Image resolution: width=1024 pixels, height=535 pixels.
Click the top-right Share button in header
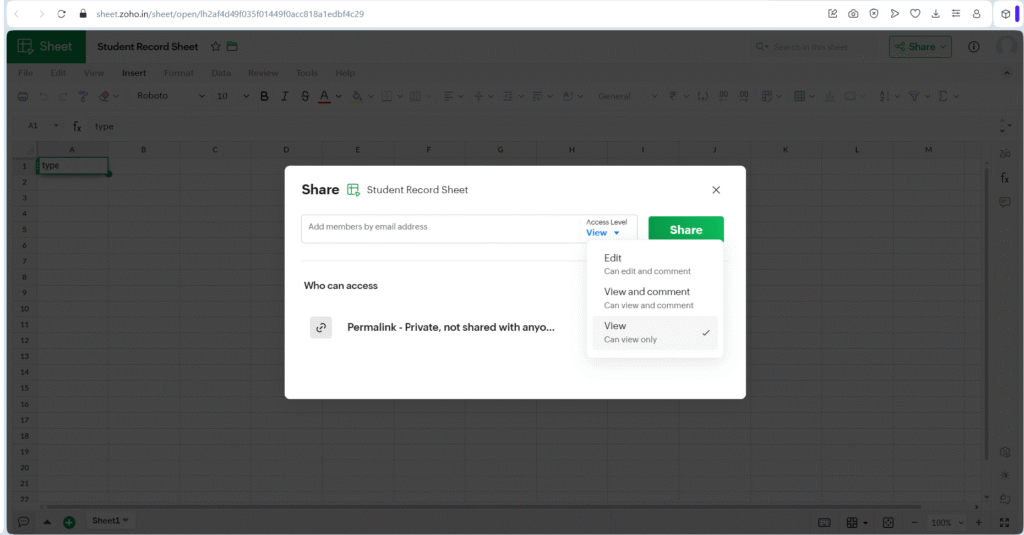920,47
